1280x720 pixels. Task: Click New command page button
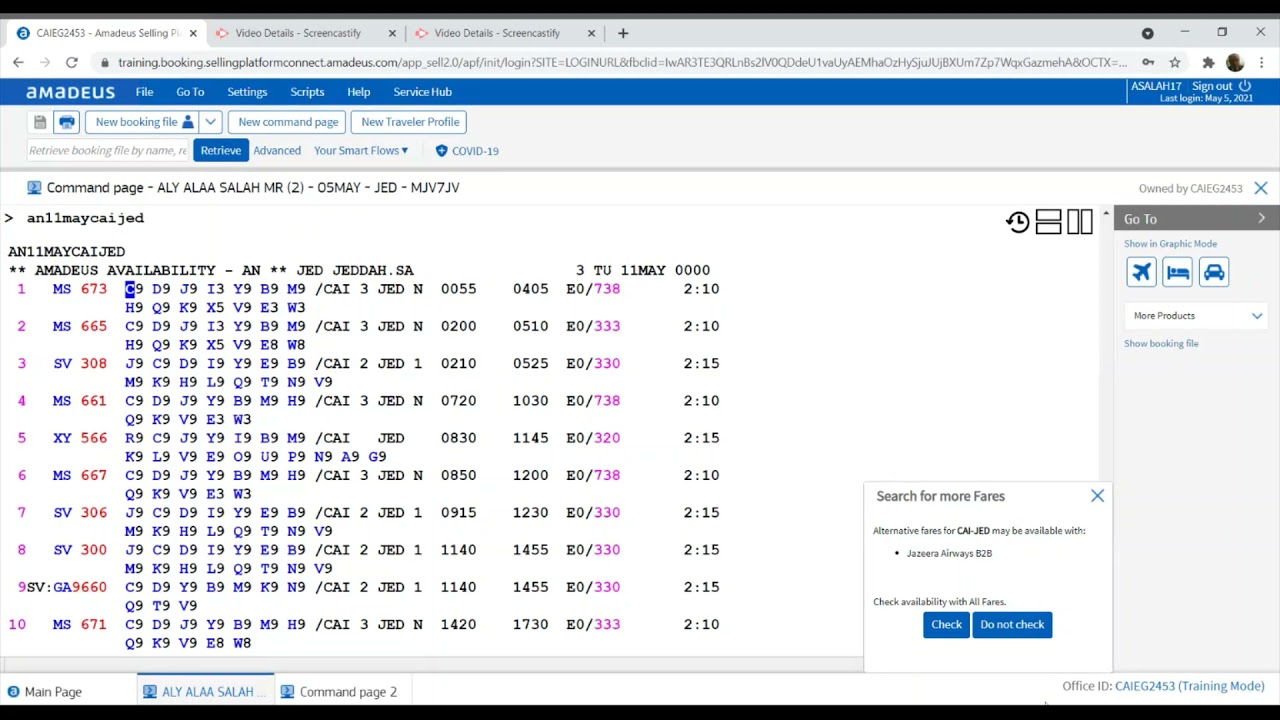point(288,122)
